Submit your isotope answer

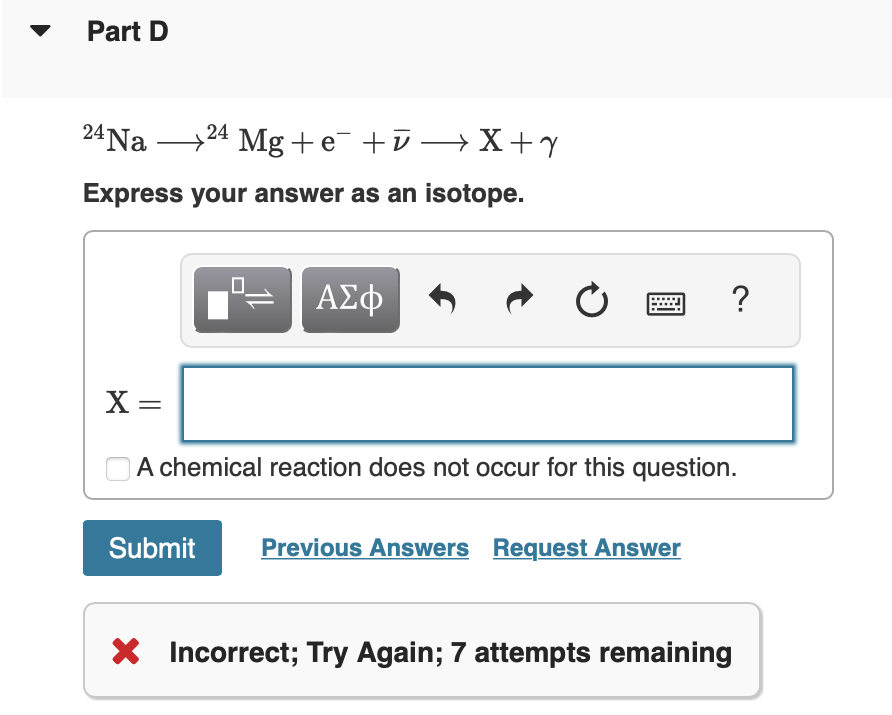152,548
